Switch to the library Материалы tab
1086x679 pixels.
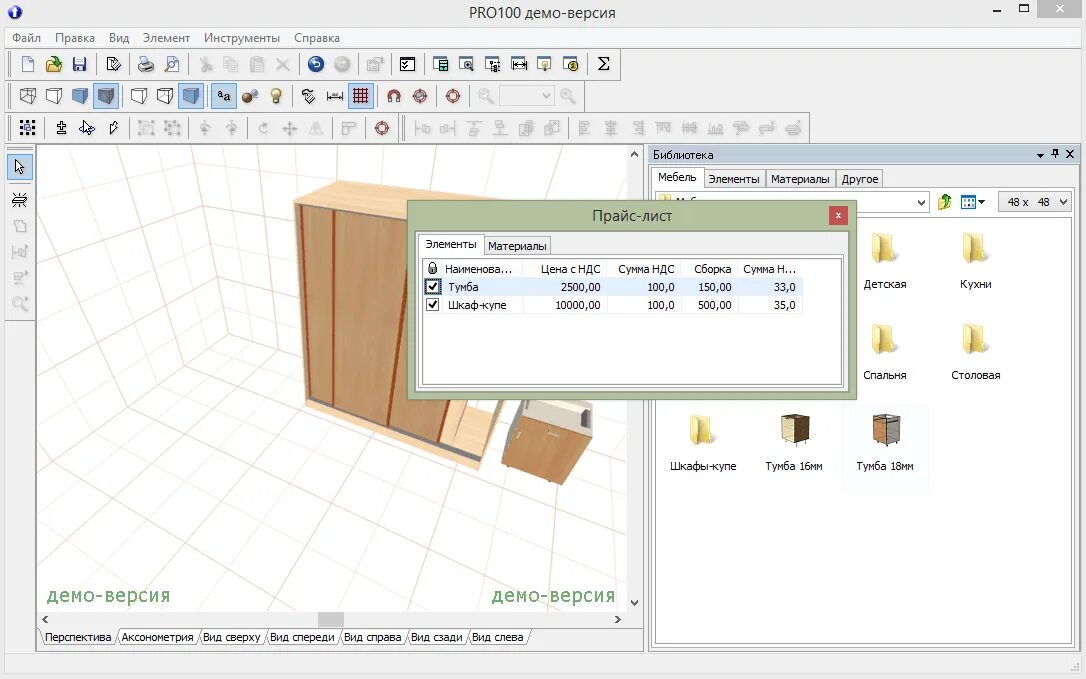pyautogui.click(x=800, y=179)
